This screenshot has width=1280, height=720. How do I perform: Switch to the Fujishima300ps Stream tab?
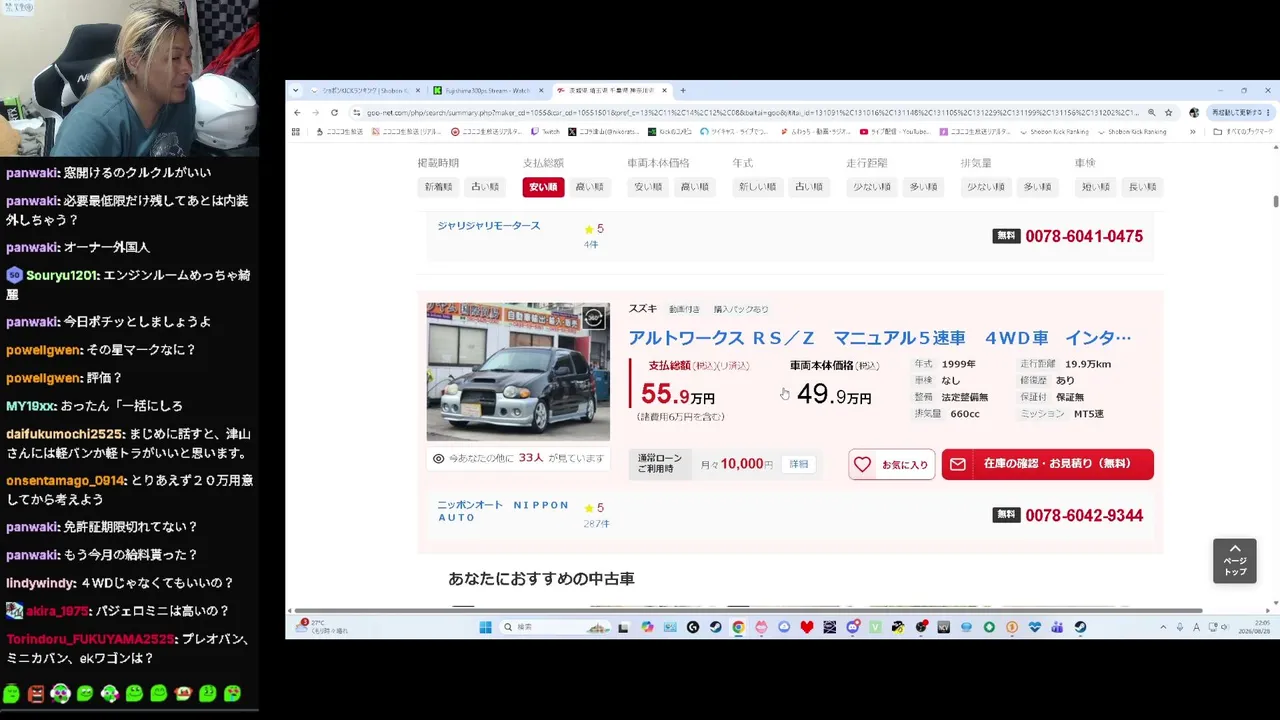(x=488, y=90)
